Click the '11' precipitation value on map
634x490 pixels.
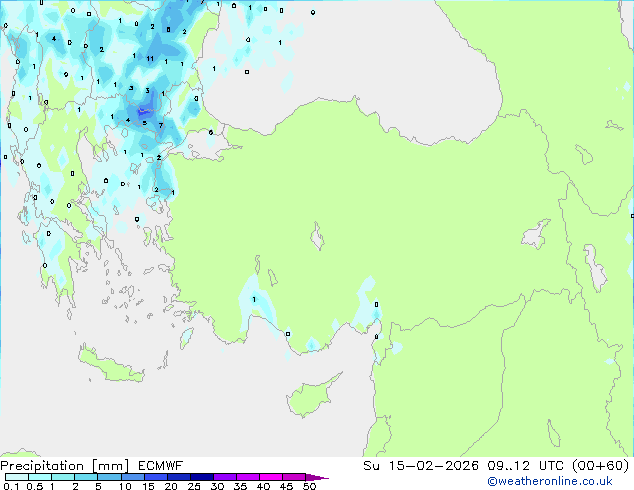pos(150,59)
